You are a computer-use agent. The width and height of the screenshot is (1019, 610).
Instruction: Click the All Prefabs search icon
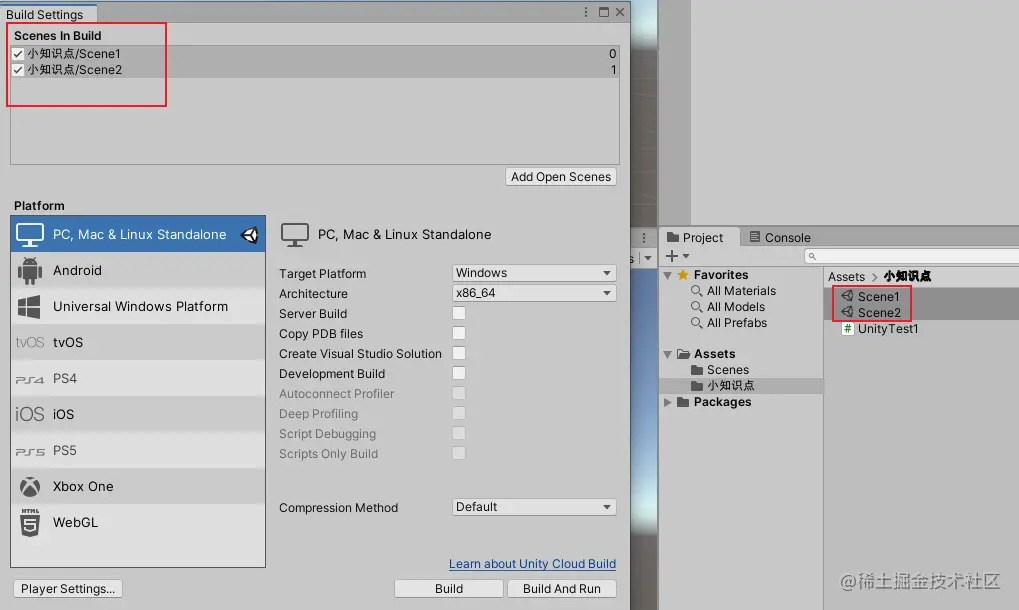click(697, 323)
